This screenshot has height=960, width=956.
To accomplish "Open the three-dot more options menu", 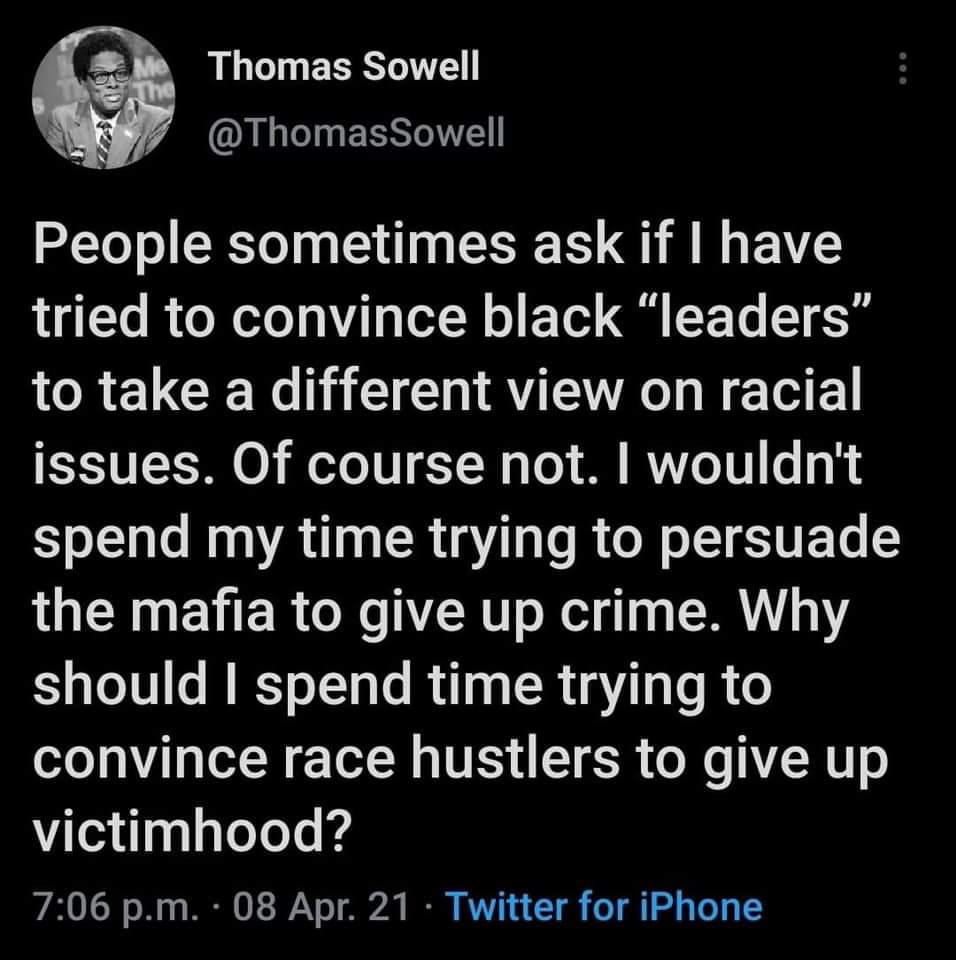I will click(901, 69).
